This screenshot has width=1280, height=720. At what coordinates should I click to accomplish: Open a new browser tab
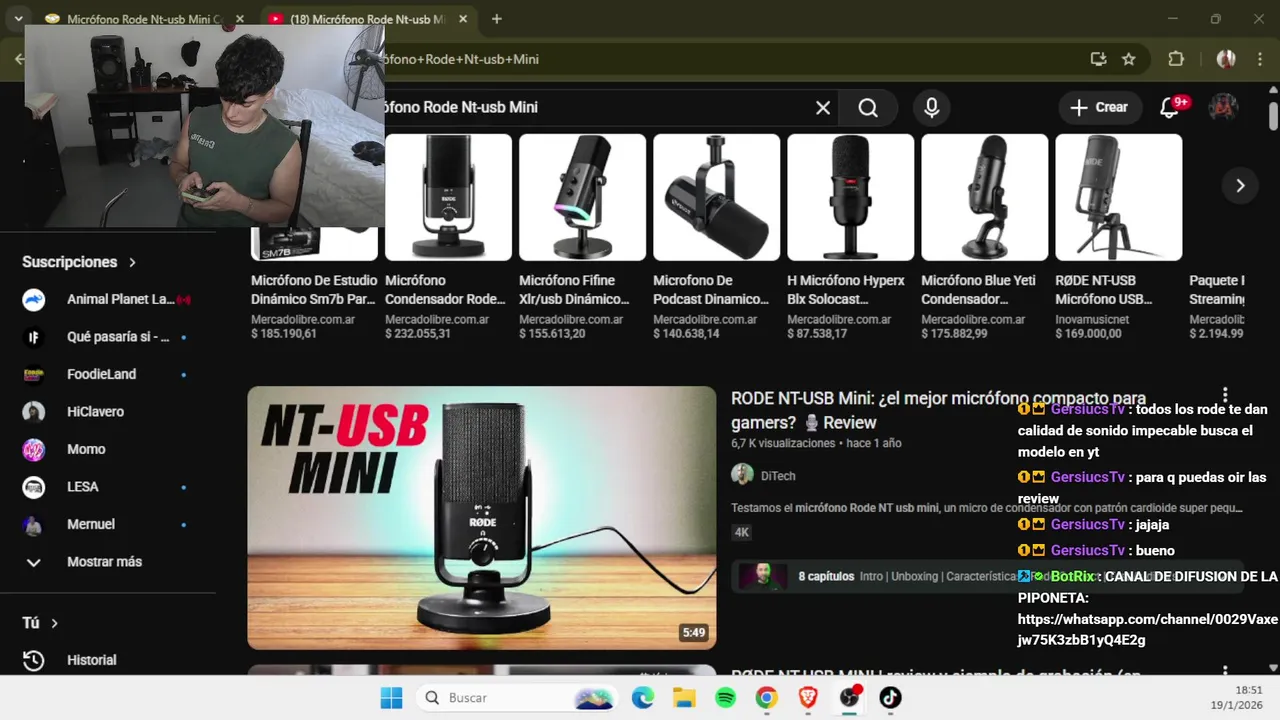pyautogui.click(x=497, y=19)
